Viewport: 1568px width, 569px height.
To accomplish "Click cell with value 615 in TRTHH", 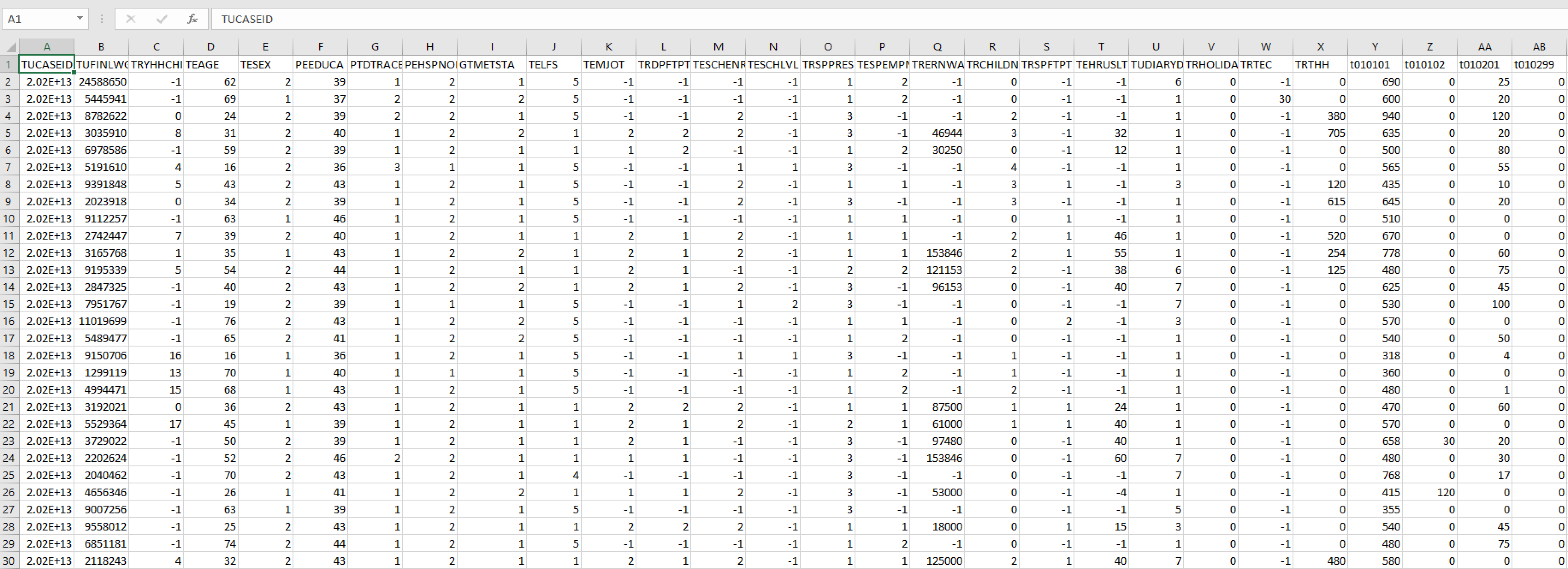I will click(x=1320, y=202).
